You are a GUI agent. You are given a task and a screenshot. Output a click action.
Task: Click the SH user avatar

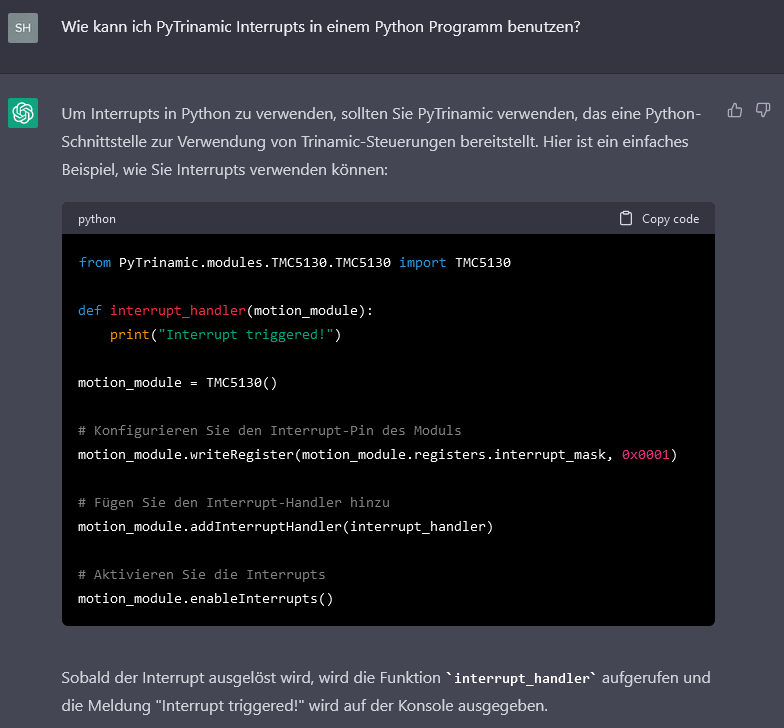[x=23, y=28]
